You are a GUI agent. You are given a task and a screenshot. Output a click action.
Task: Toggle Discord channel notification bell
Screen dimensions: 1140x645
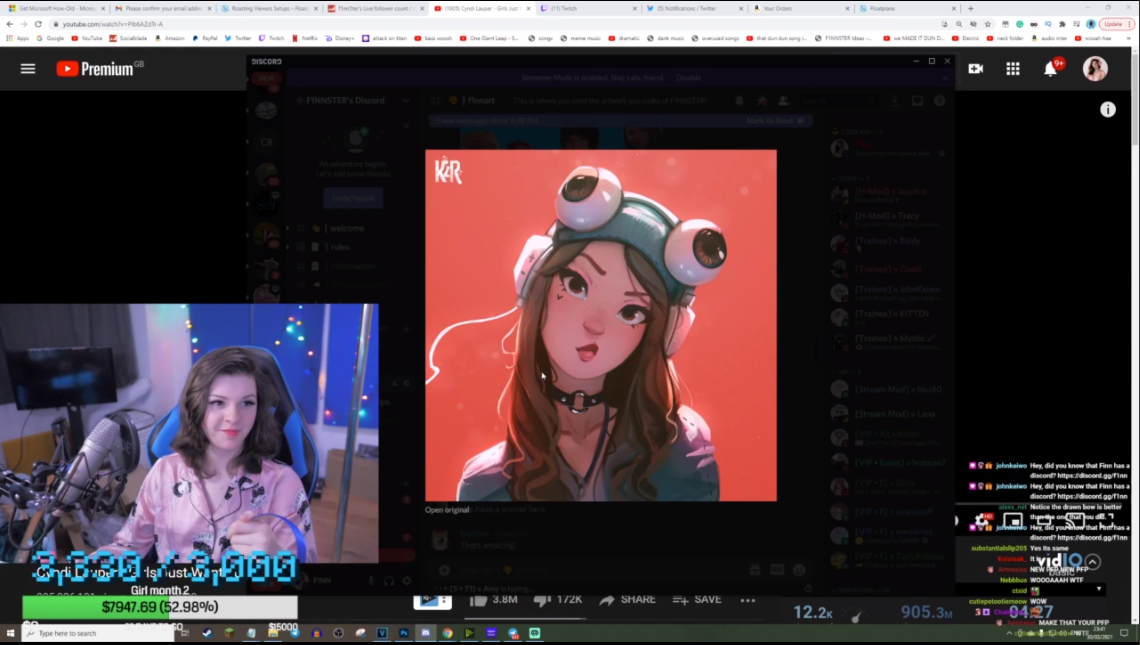[x=739, y=100]
